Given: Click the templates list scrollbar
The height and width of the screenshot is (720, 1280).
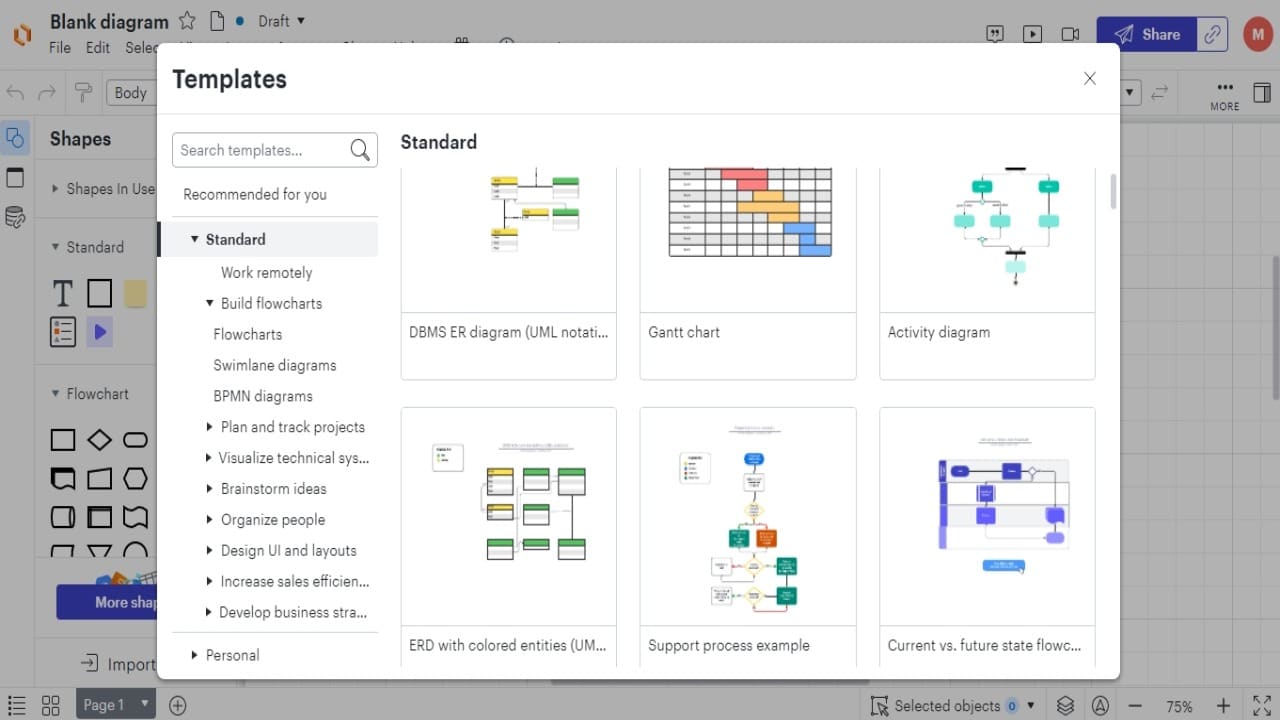Looking at the screenshot, I should coord(1113,191).
